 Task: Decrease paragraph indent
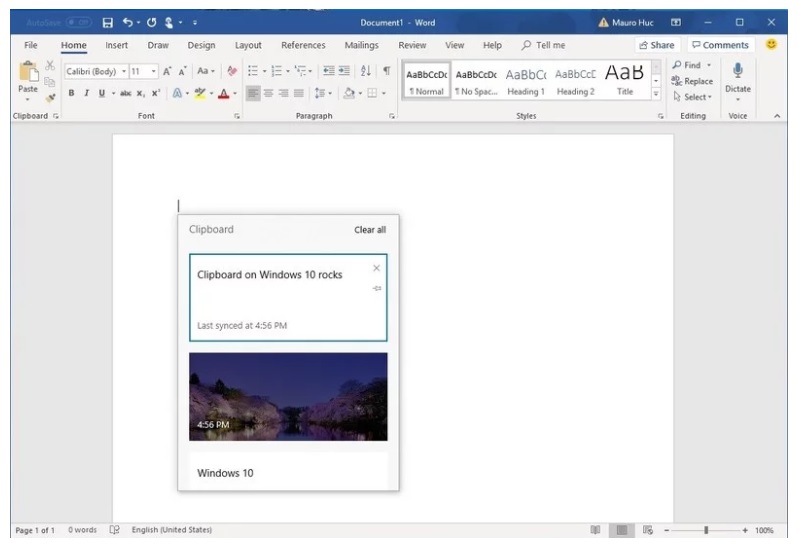329,71
